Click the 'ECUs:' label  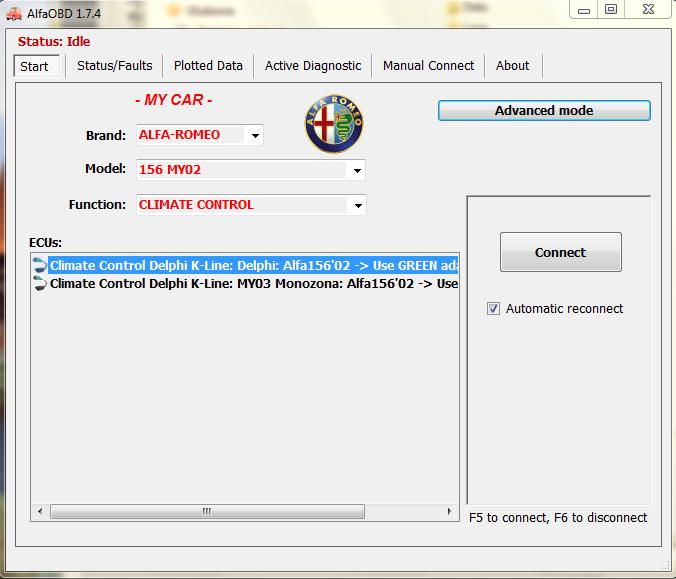[45, 242]
